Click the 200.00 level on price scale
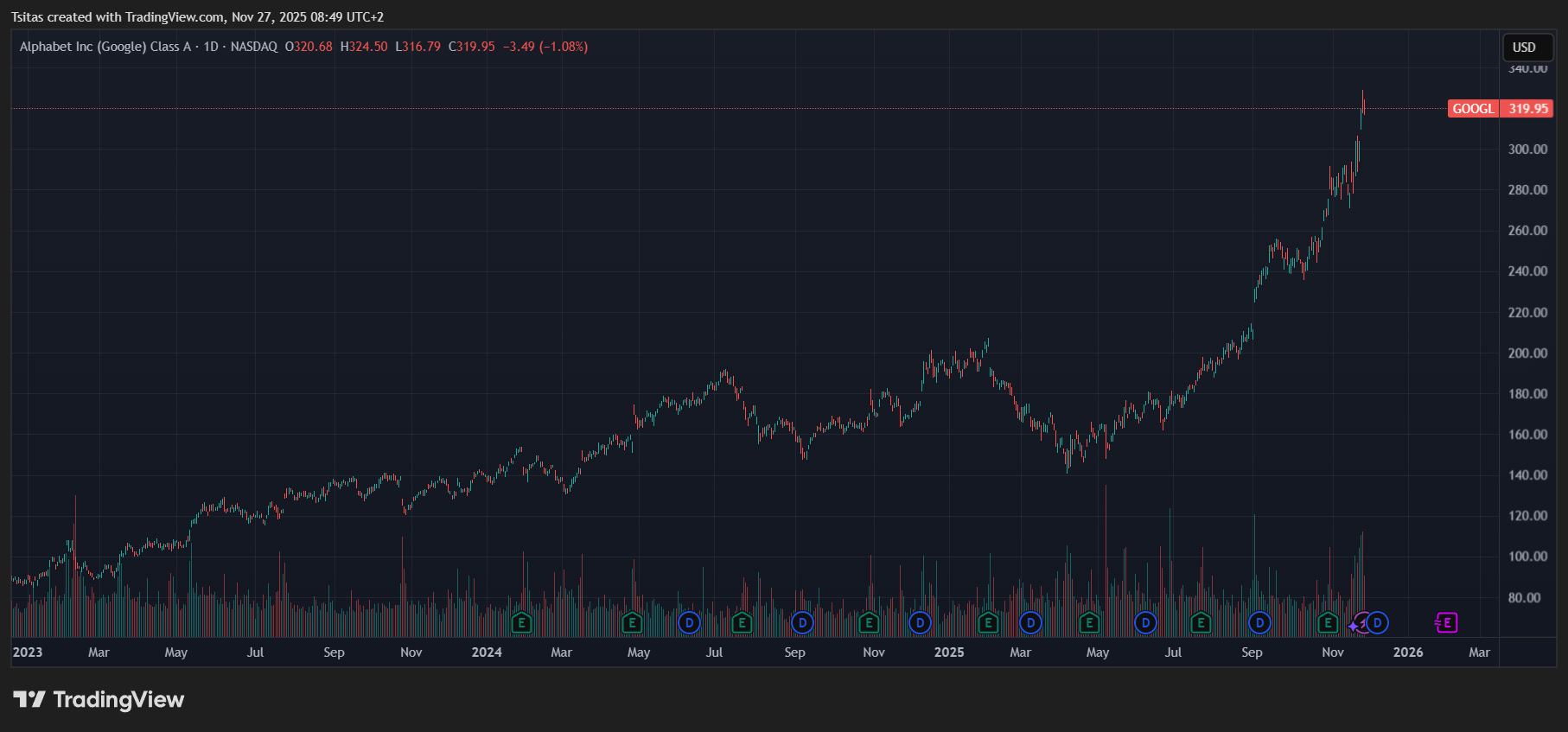1568x732 pixels. click(x=1527, y=353)
